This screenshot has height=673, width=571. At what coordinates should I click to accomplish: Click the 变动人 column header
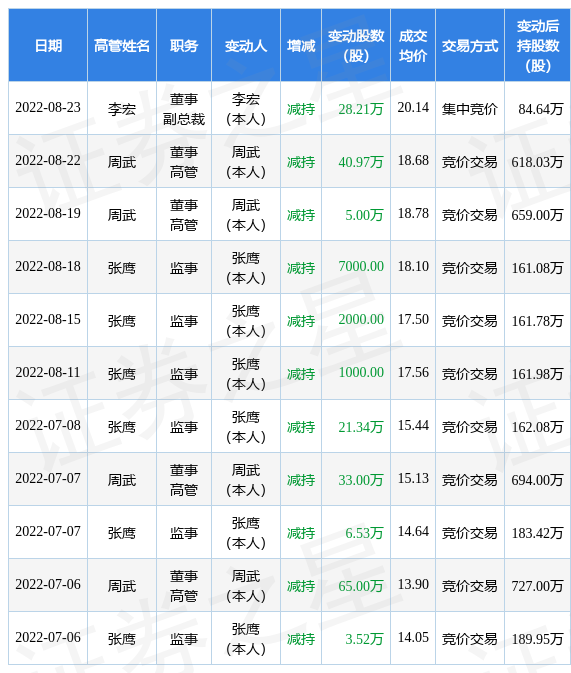coord(246,45)
